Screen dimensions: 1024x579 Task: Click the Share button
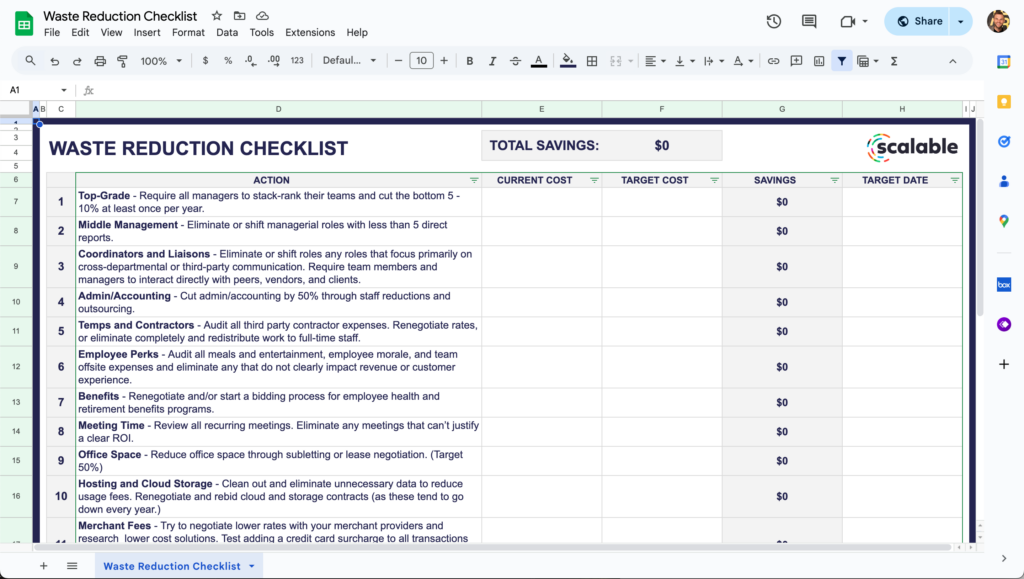coord(919,21)
